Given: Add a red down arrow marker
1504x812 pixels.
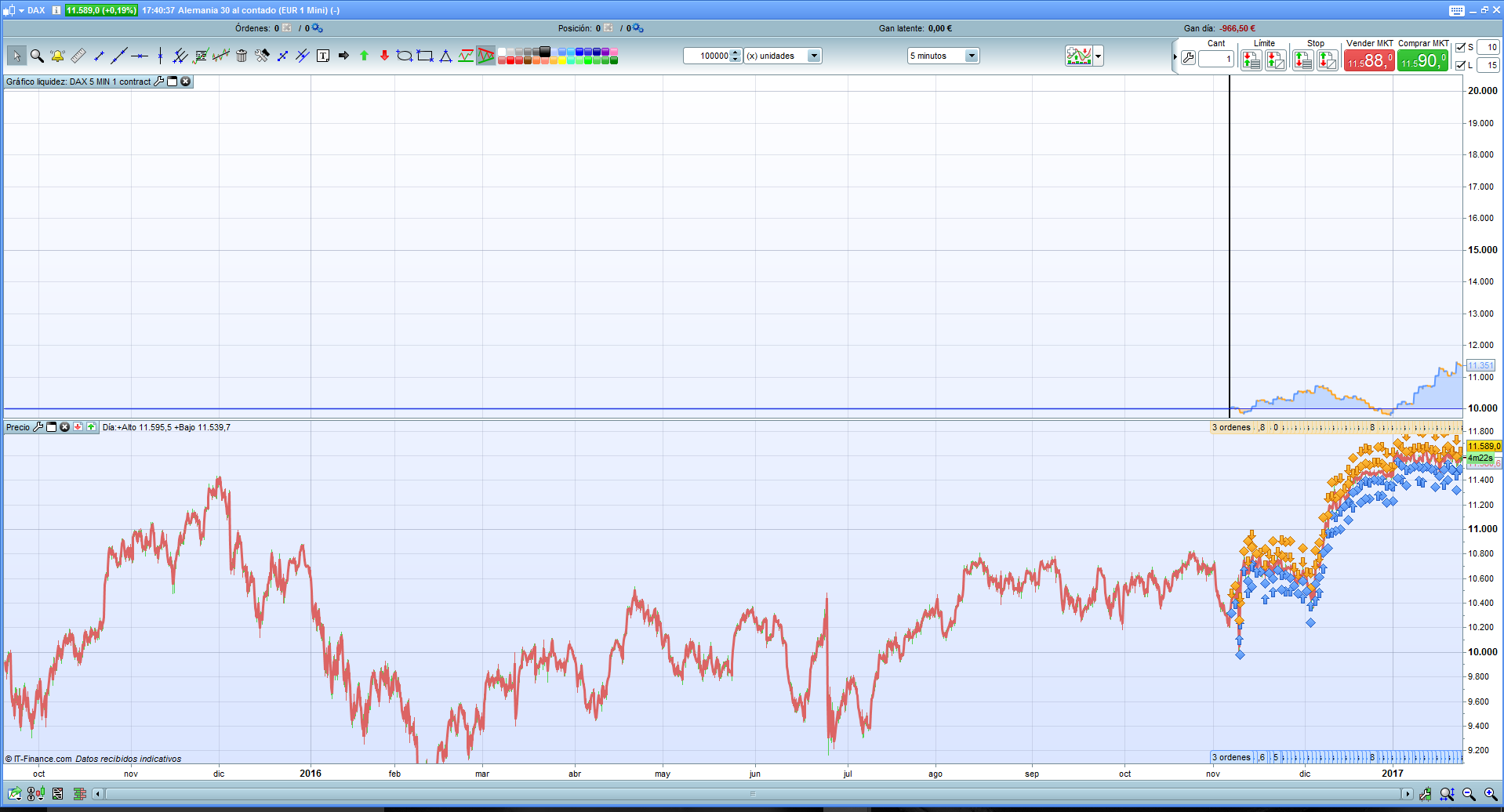Looking at the screenshot, I should [384, 56].
